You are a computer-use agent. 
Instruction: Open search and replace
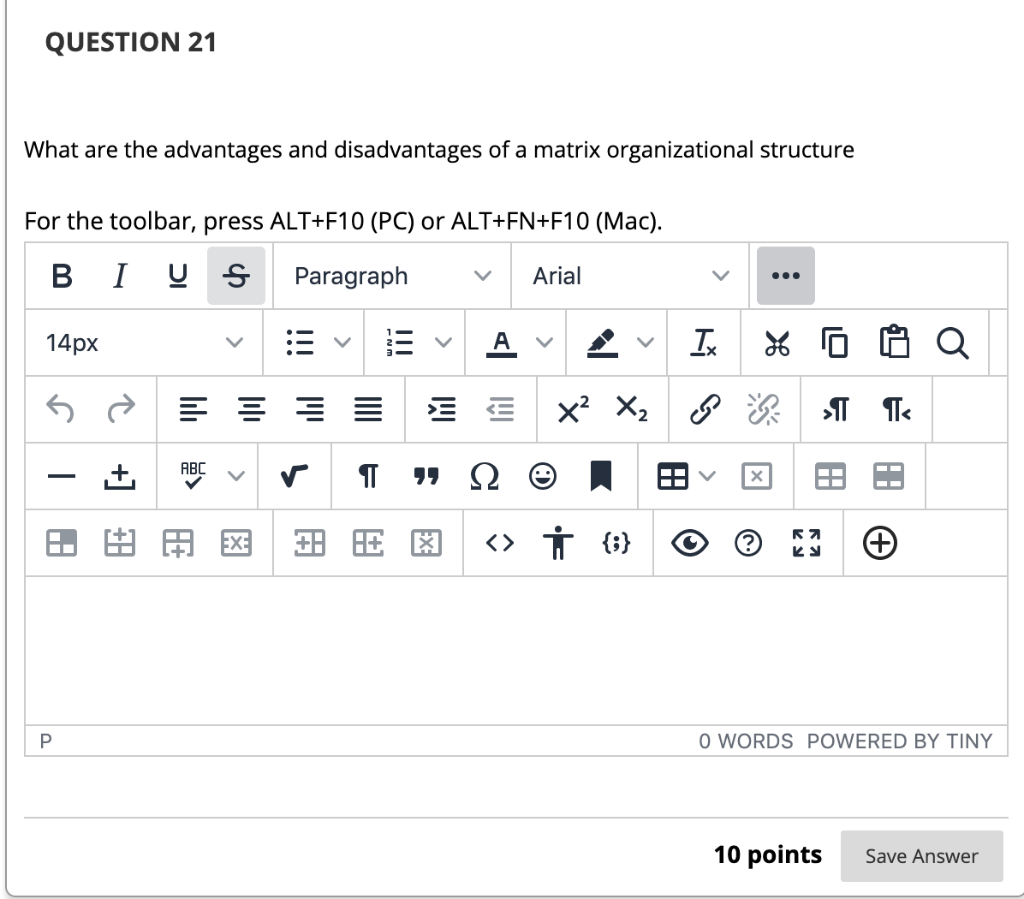point(953,343)
